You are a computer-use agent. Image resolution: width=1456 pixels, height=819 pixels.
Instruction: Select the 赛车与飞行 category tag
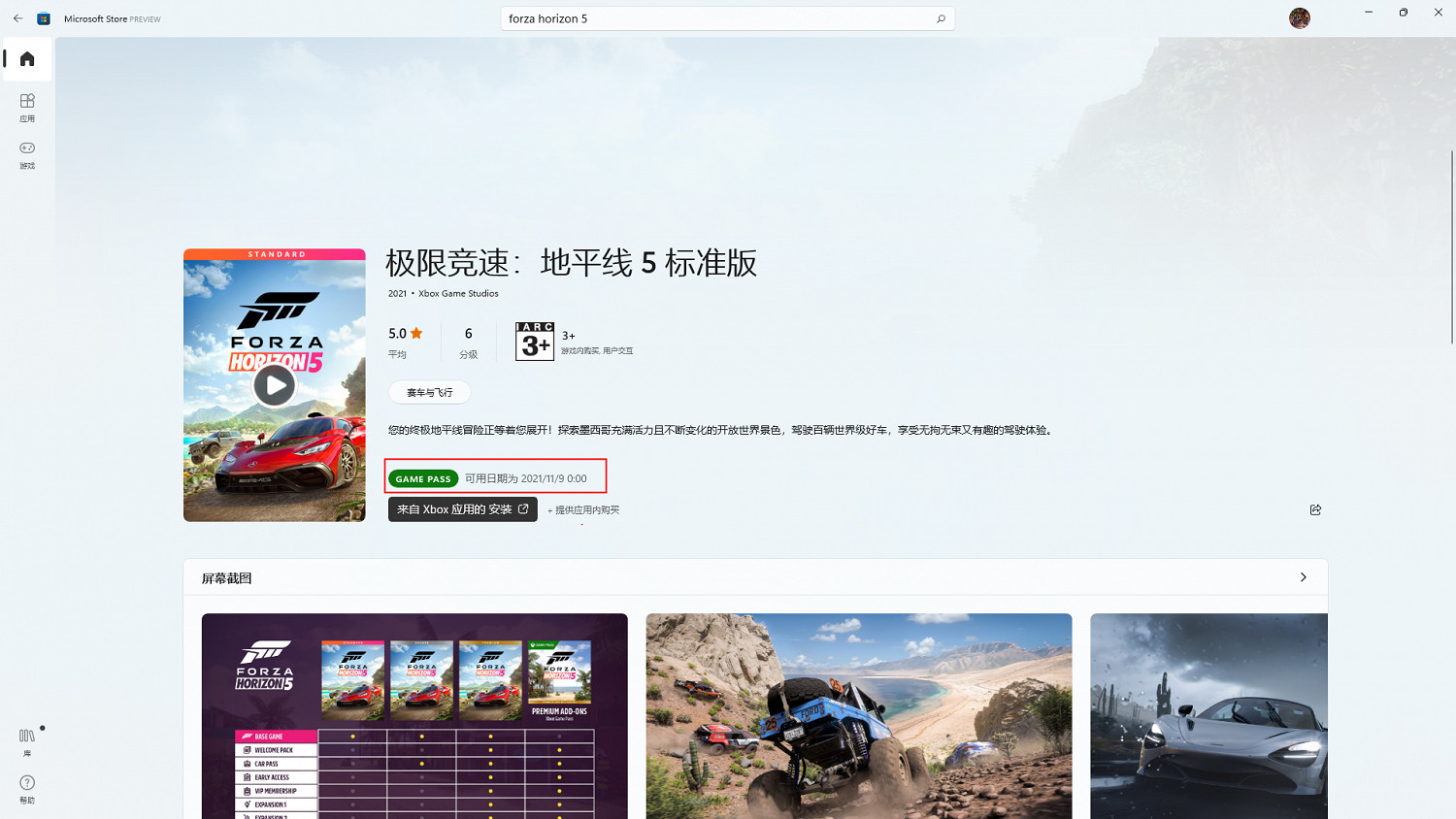point(429,392)
